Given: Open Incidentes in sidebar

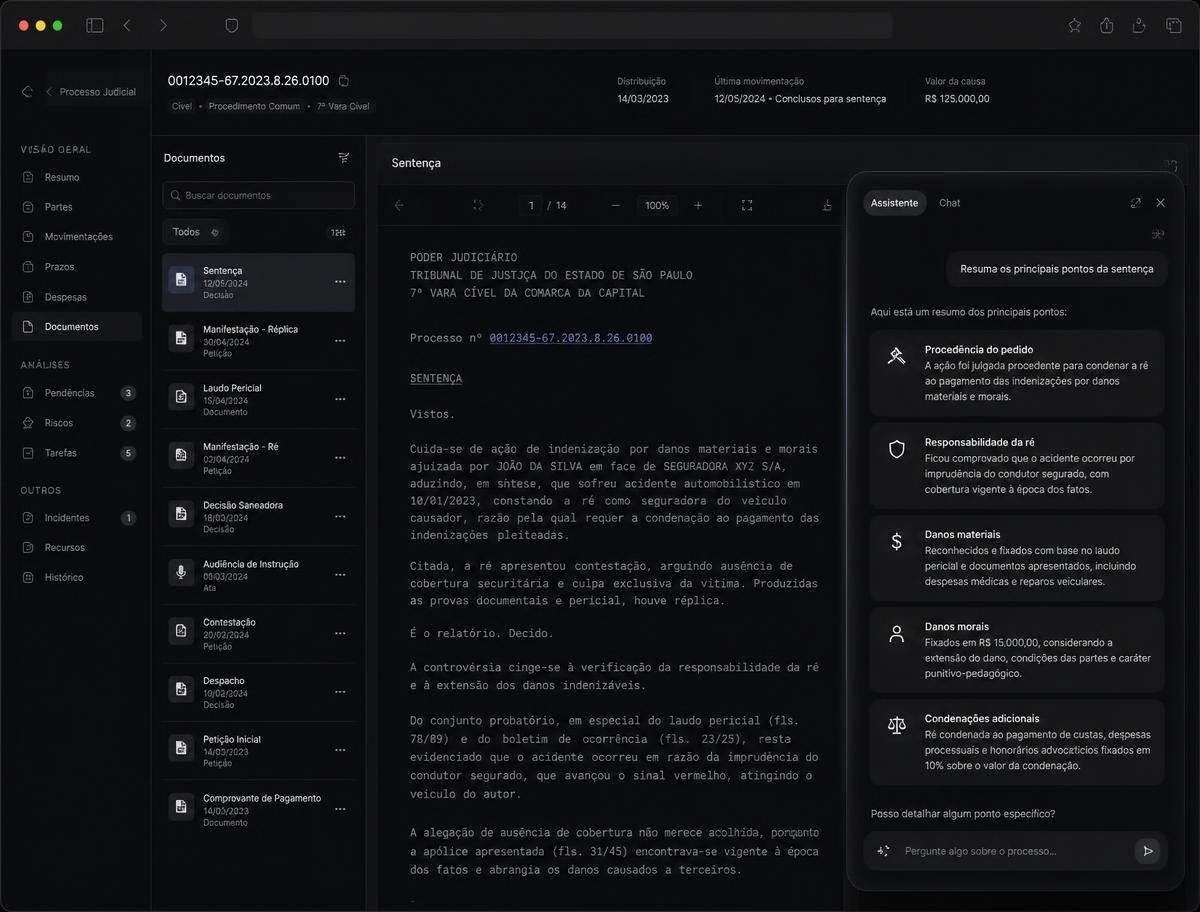Looking at the screenshot, I should pyautogui.click(x=76, y=518).
